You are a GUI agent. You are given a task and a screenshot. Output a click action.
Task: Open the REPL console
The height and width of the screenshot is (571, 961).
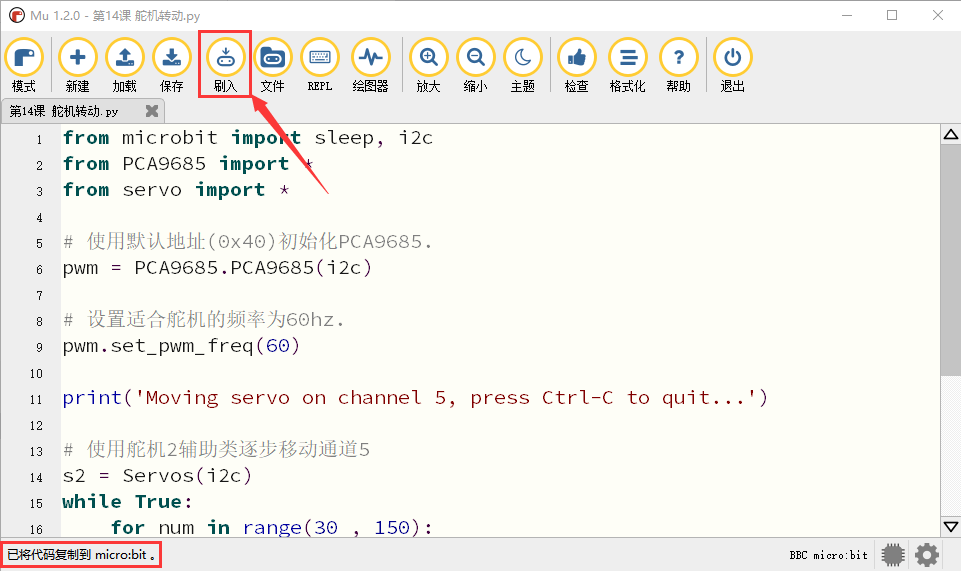tap(320, 65)
